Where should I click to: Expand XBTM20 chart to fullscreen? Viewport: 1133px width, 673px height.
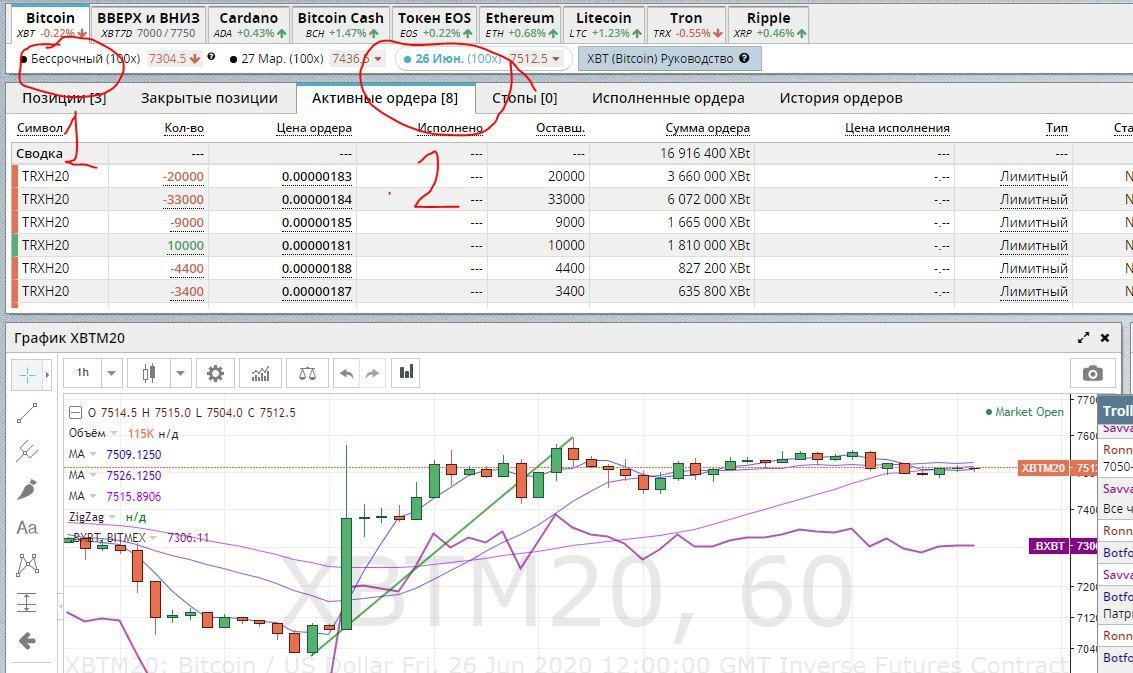[1083, 338]
